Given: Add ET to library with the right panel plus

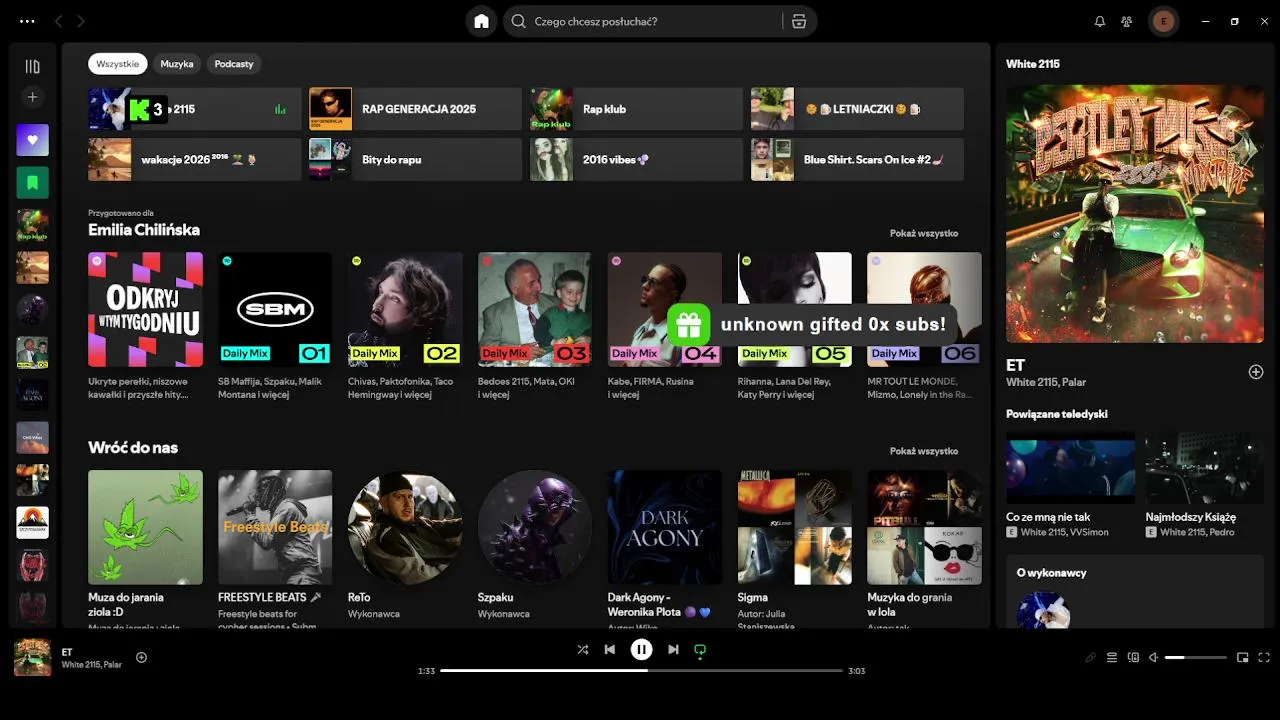Looking at the screenshot, I should point(1256,372).
